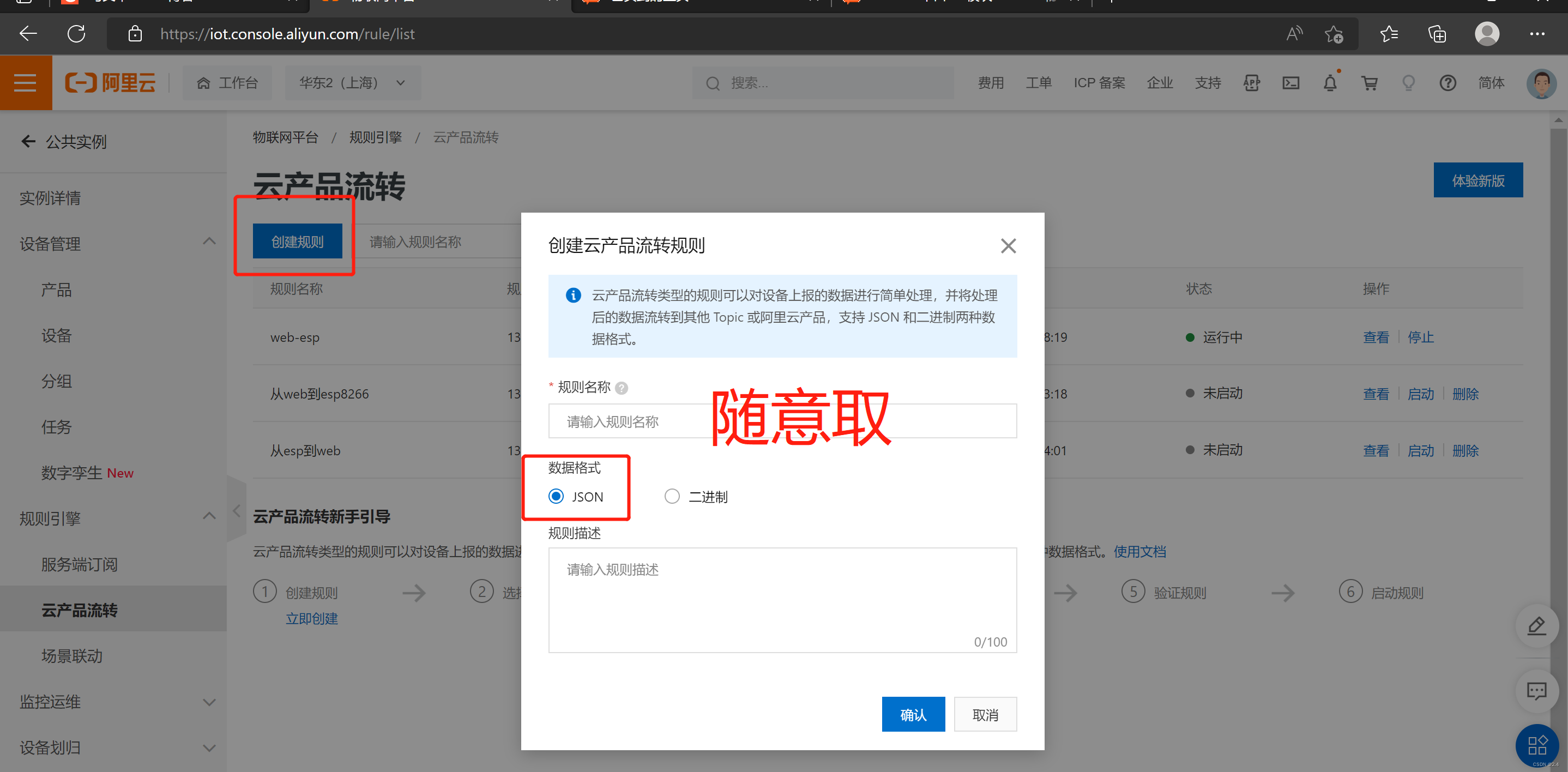The height and width of the screenshot is (772, 1568).
Task: Open 服务端订阅 in sidebar
Action: [79, 564]
